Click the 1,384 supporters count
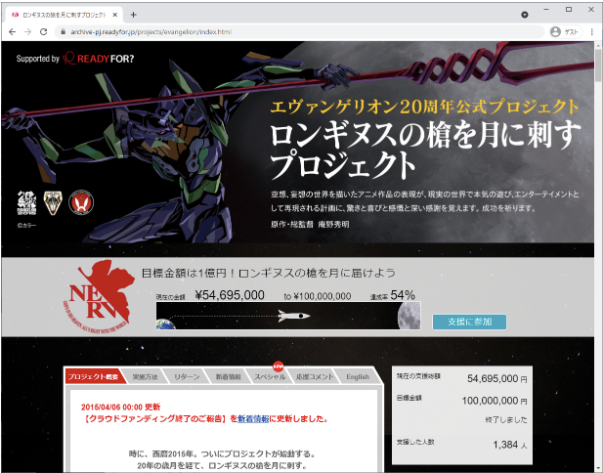The width and height of the screenshot is (603, 473). (x=505, y=445)
